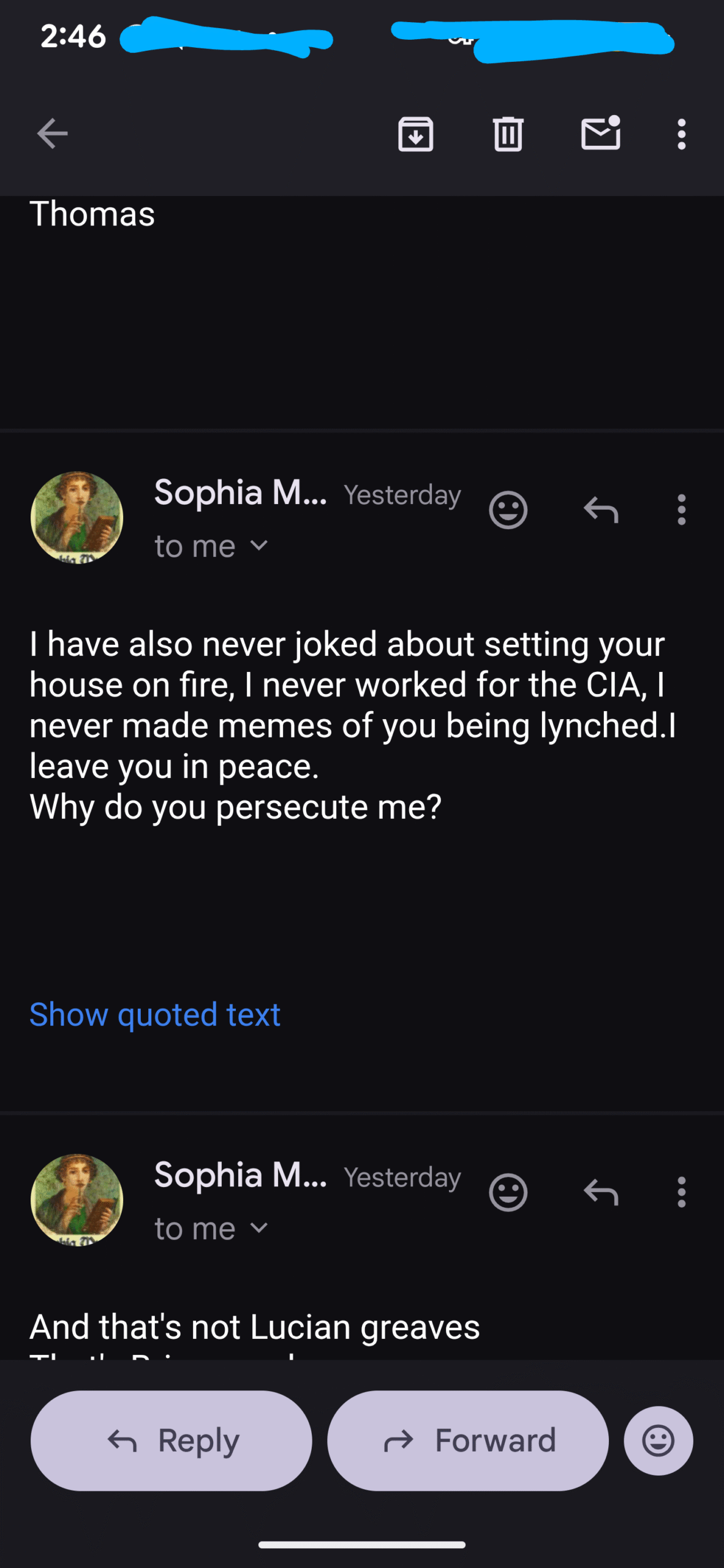Open more options for second Sophia message
This screenshot has height=1568, width=724.
tap(681, 1193)
